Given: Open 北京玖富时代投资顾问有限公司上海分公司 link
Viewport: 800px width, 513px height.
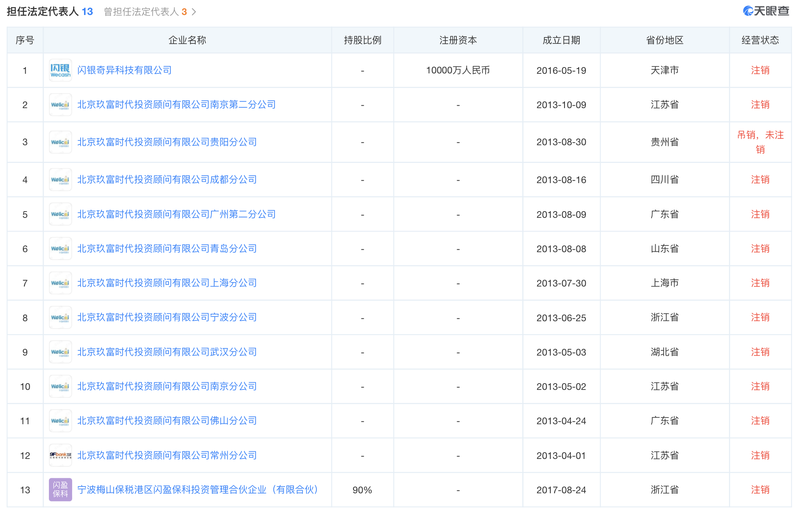Looking at the screenshot, I should [x=167, y=283].
